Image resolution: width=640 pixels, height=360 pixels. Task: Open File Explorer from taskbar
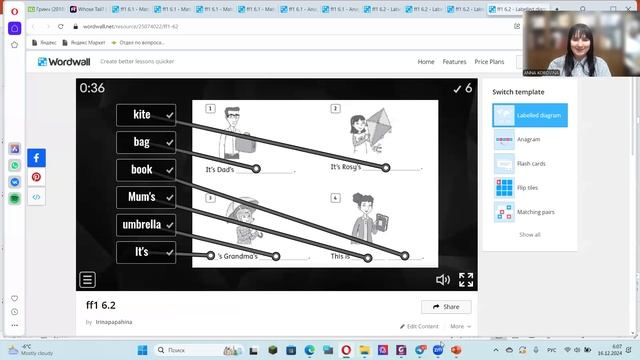[364, 350]
